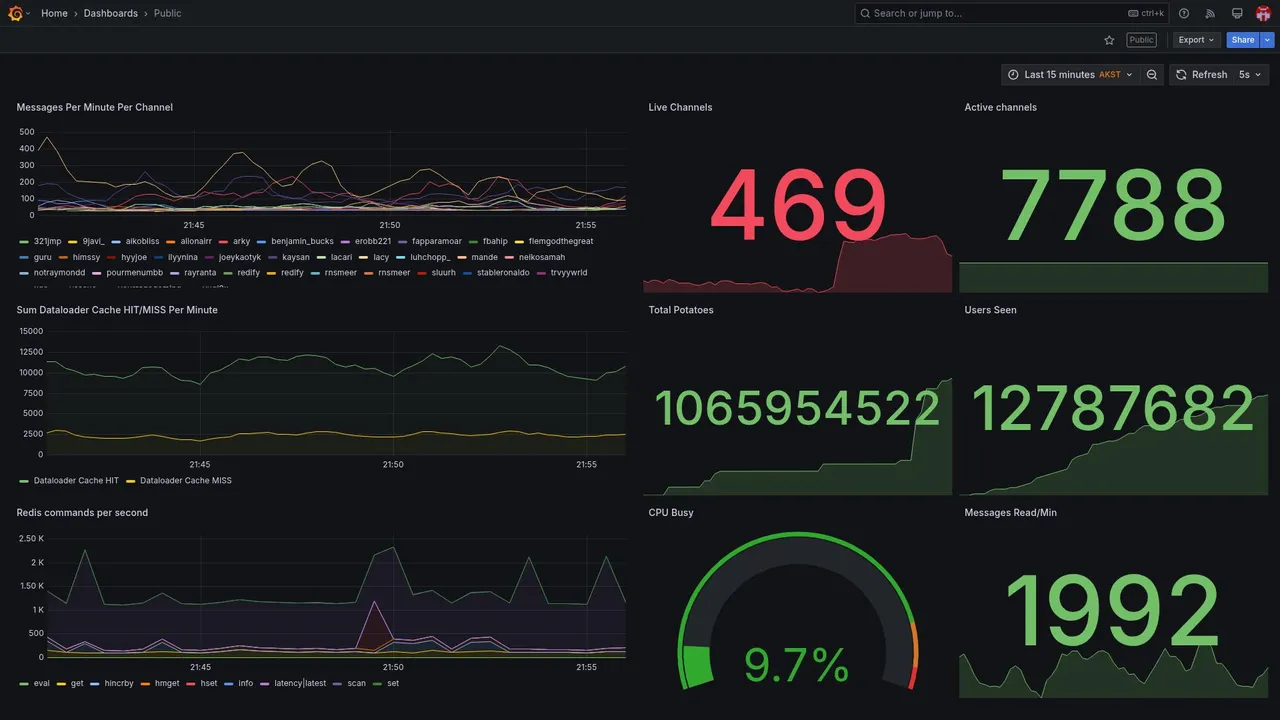
Task: Open the news feed RSS icon
Action: (1210, 13)
